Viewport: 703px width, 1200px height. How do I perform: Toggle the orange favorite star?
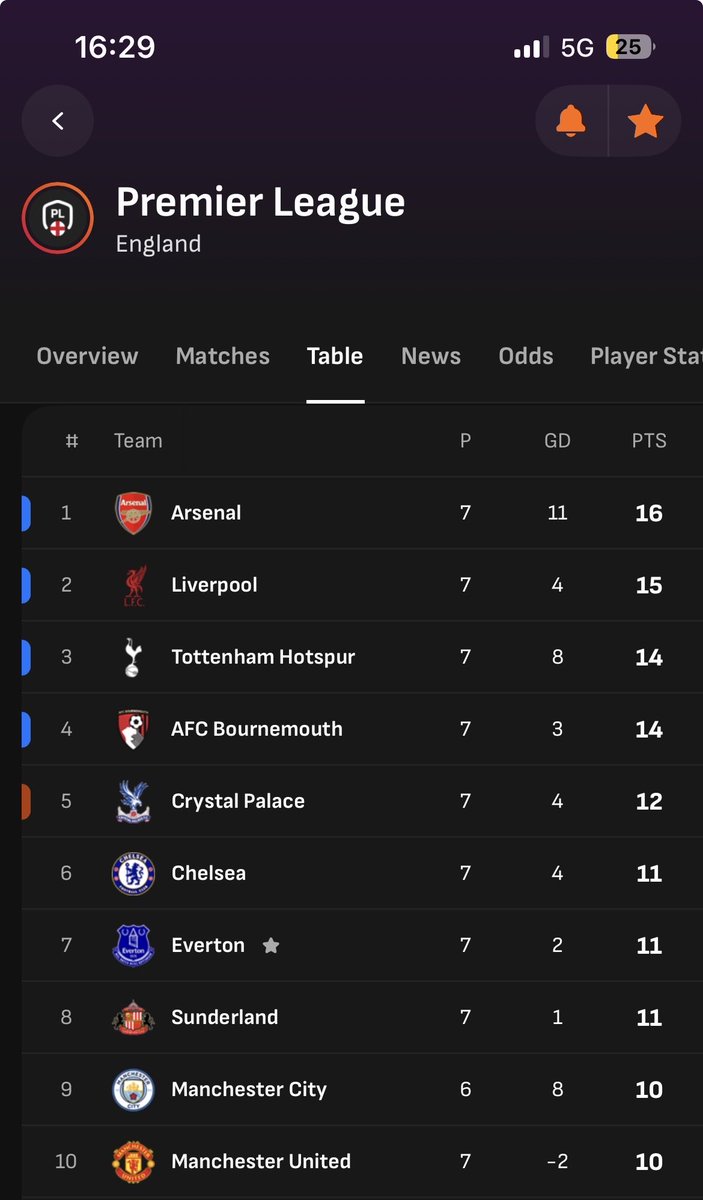tap(645, 121)
